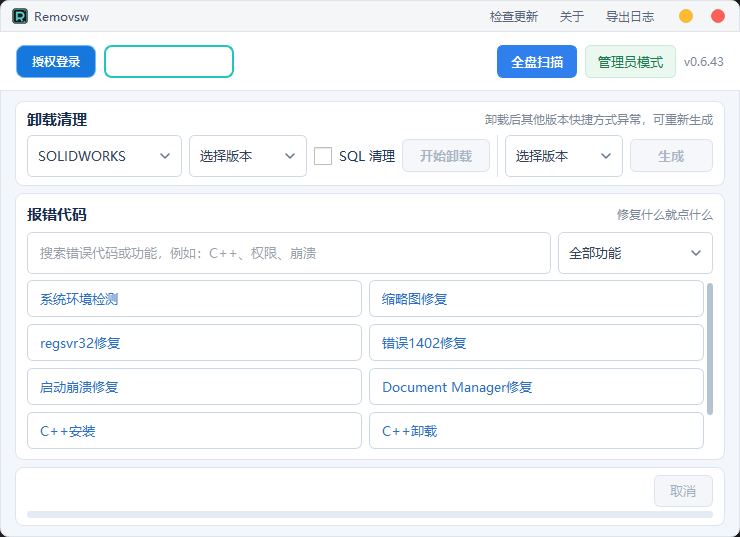Click 错误1402修复

536,343
